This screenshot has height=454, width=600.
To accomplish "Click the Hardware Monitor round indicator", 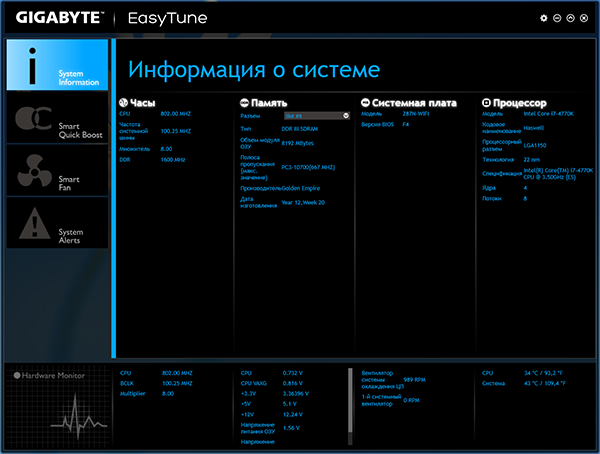I will point(17,375).
